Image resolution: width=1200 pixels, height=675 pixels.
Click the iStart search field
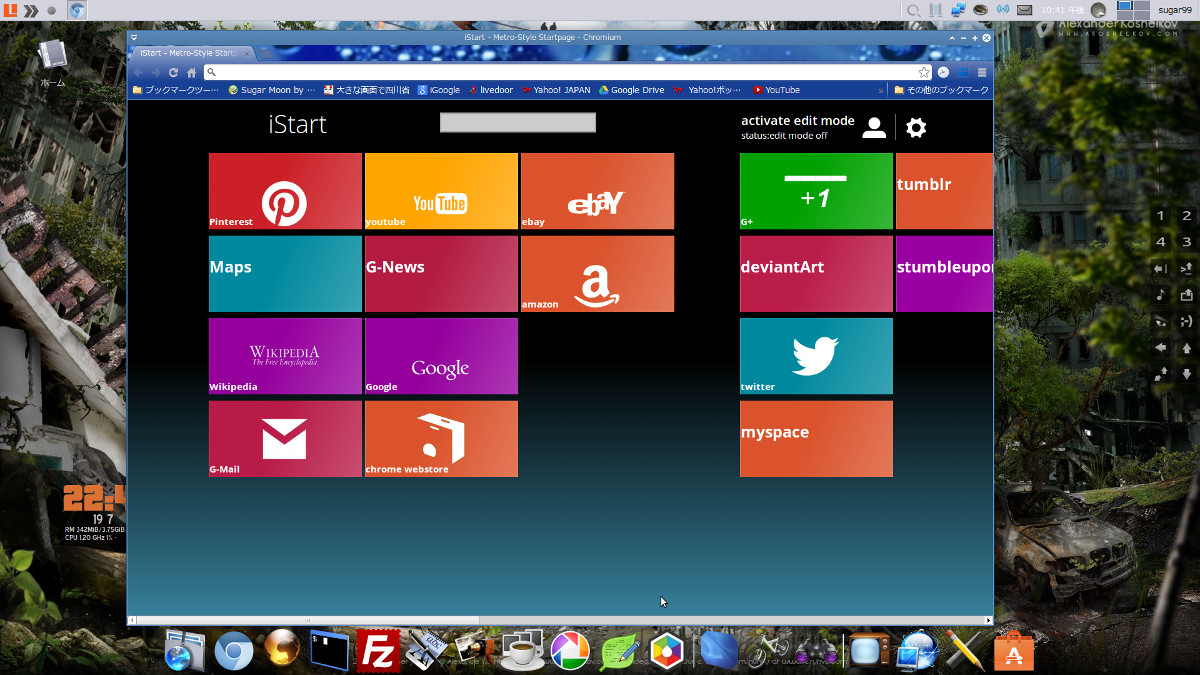pos(518,122)
